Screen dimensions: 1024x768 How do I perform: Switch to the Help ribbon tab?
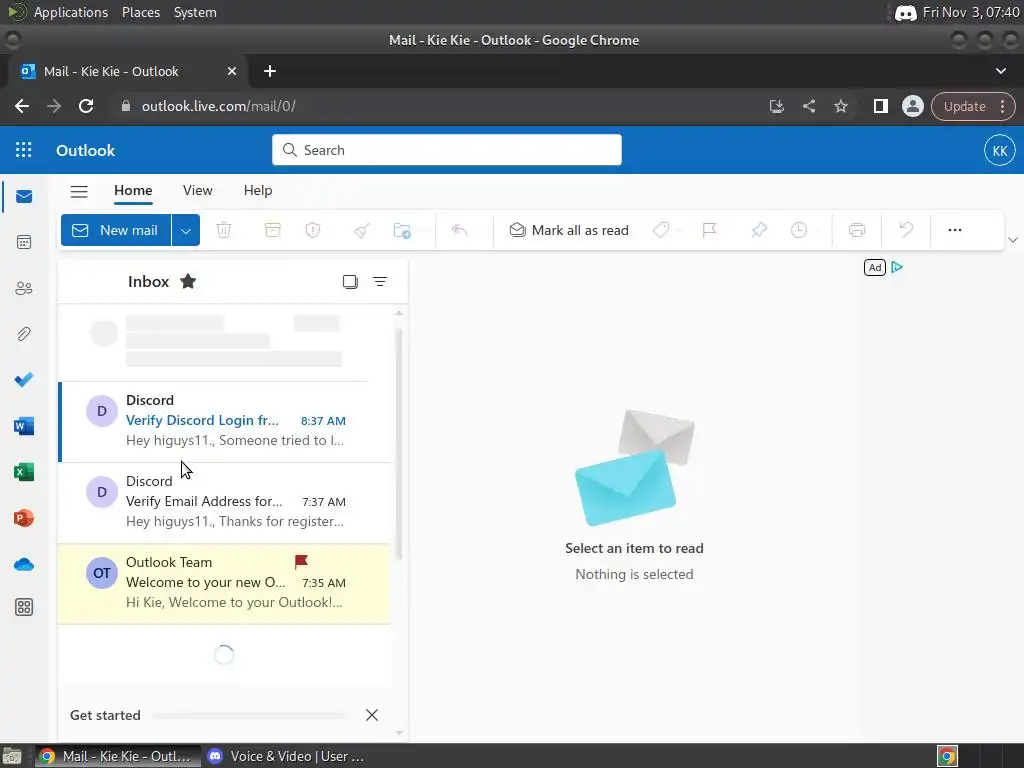(258, 191)
